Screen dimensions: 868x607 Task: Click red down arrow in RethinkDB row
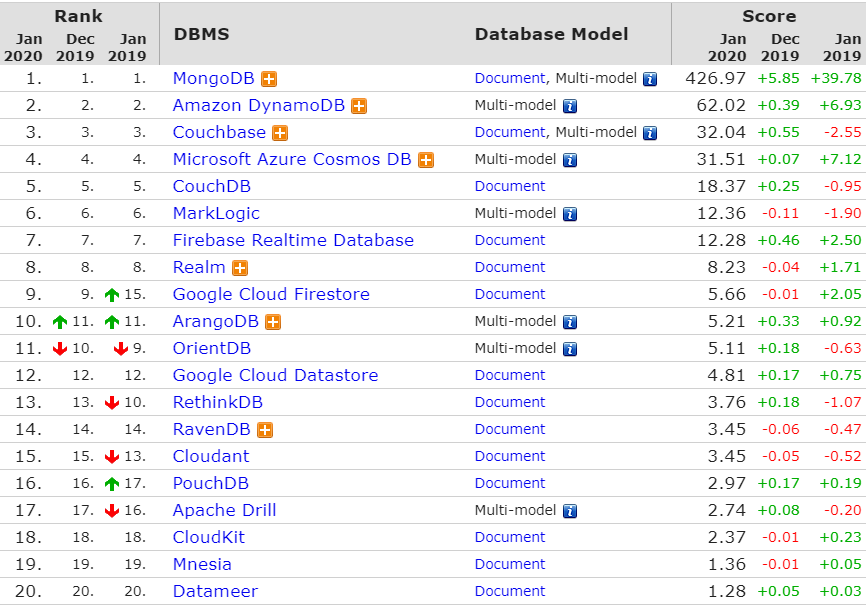point(112,403)
